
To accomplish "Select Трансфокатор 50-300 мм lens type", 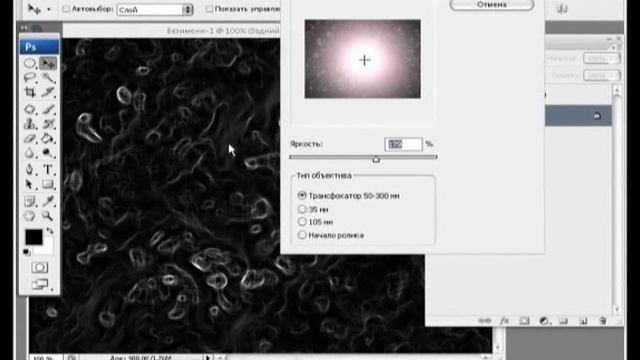I will [302, 196].
